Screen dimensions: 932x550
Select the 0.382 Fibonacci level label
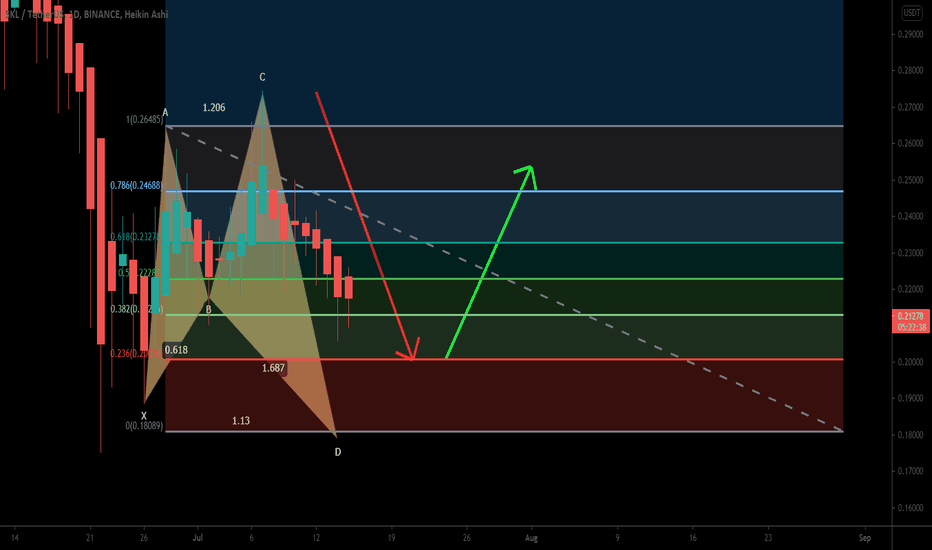pyautogui.click(x=136, y=309)
